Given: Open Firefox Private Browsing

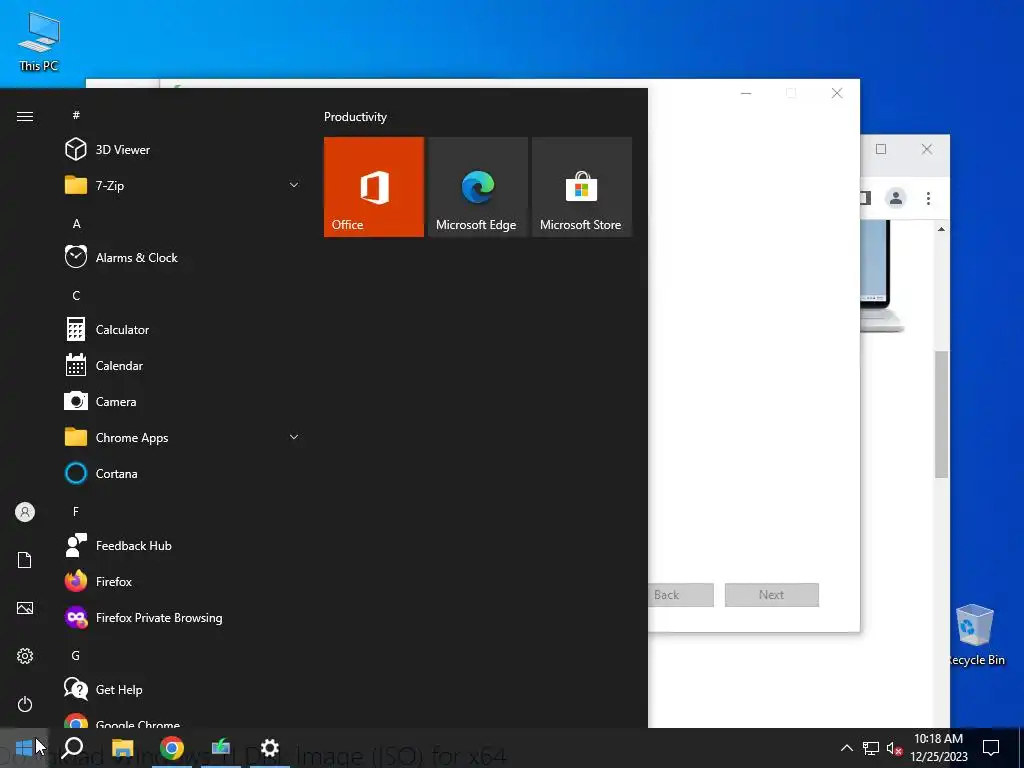Looking at the screenshot, I should click(183, 618).
